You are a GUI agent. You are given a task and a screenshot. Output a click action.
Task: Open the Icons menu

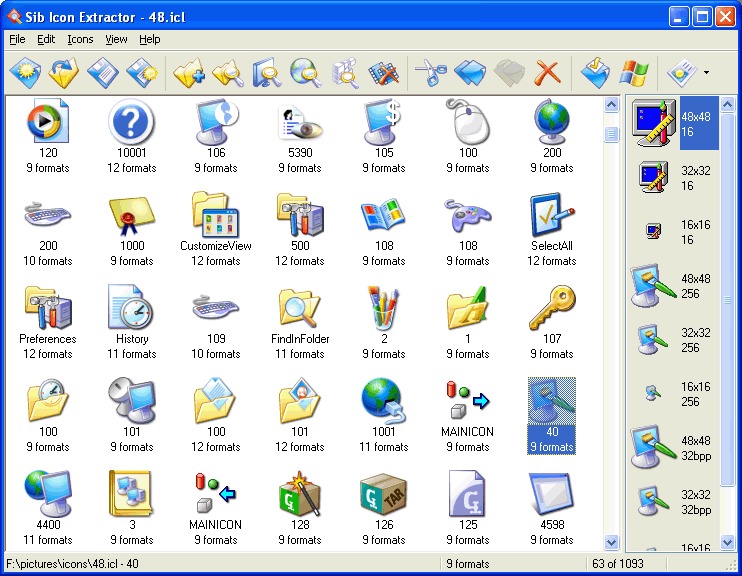point(80,39)
